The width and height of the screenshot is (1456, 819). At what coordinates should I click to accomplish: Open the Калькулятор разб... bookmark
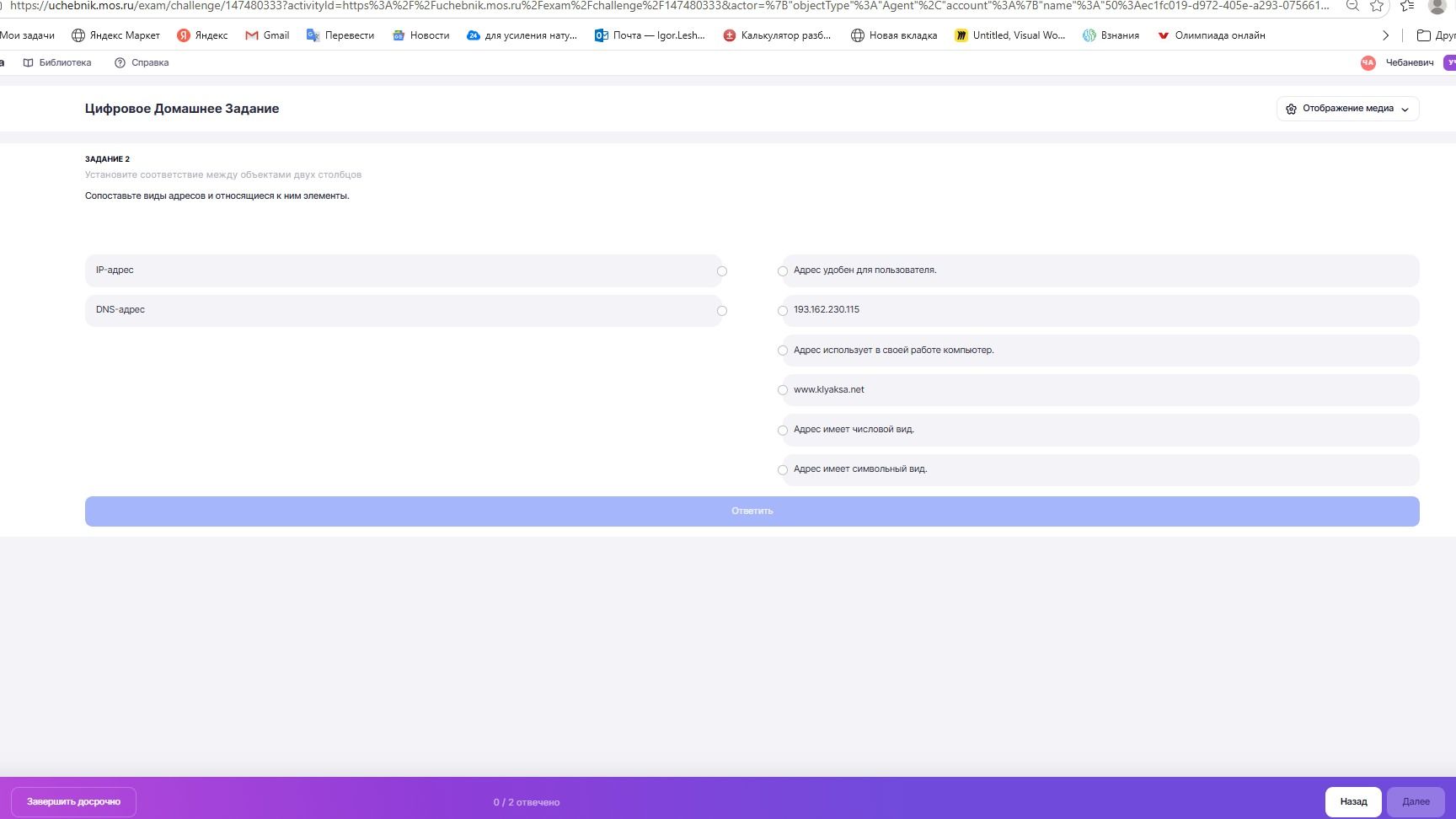777,35
